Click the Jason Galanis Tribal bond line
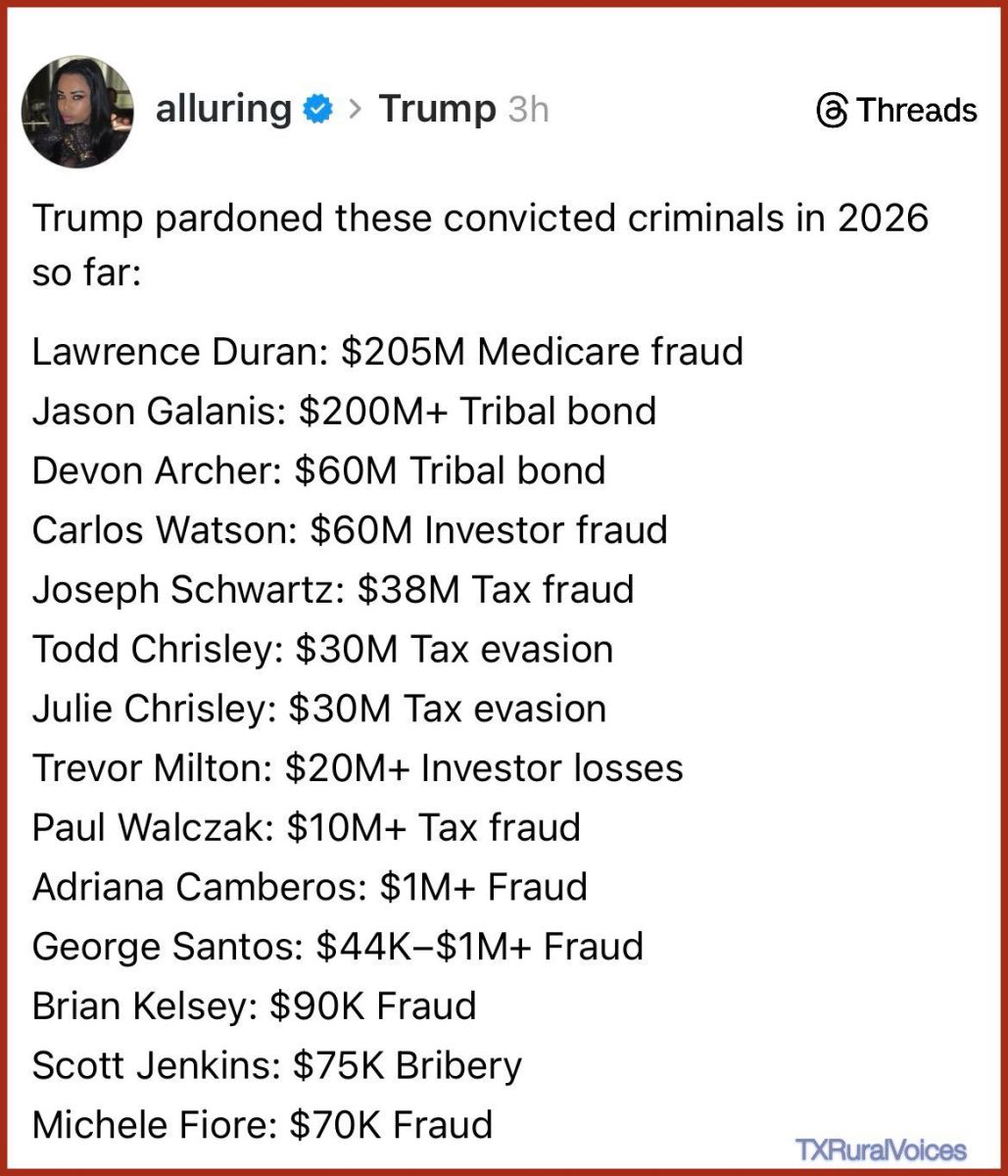 pos(344,411)
